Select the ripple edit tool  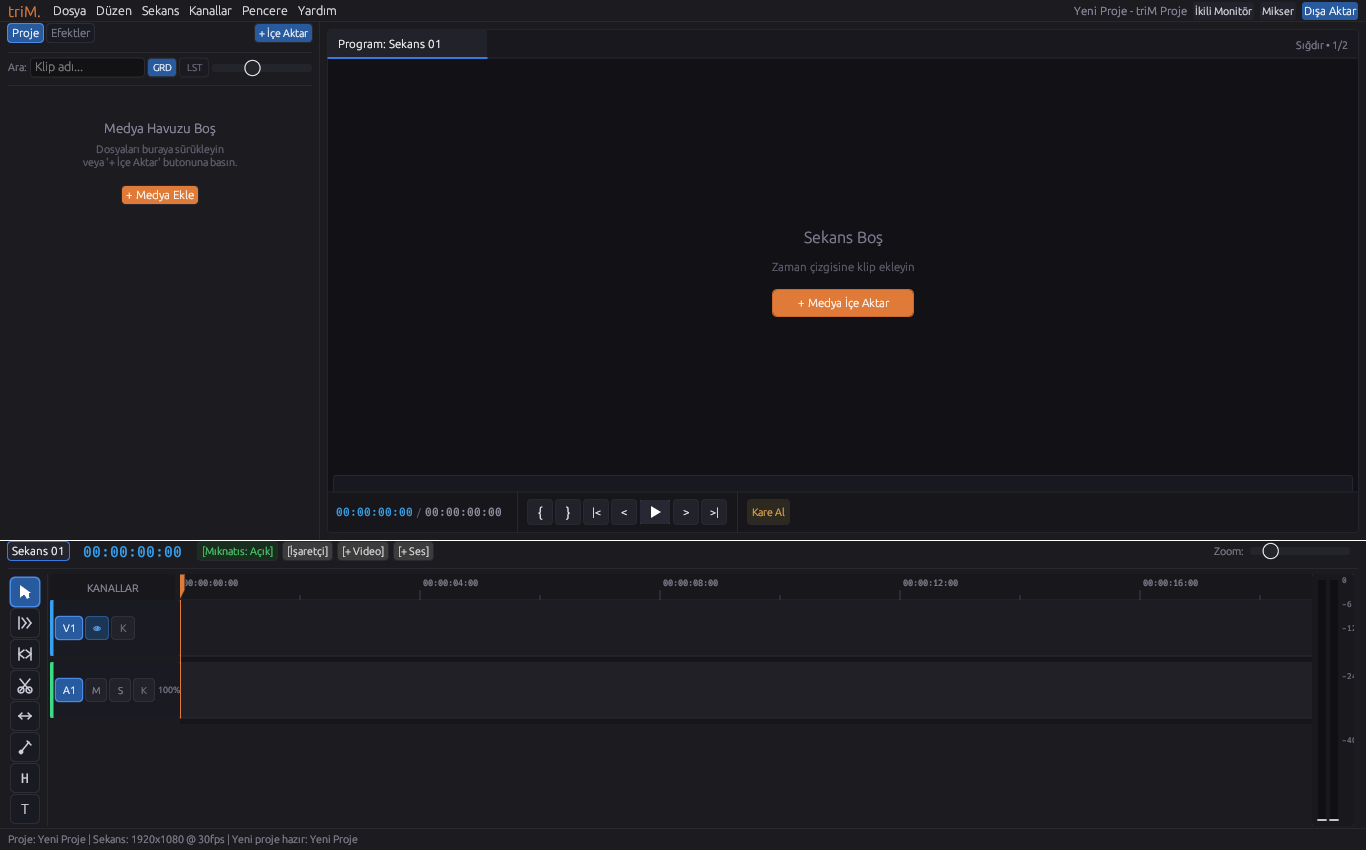25,654
